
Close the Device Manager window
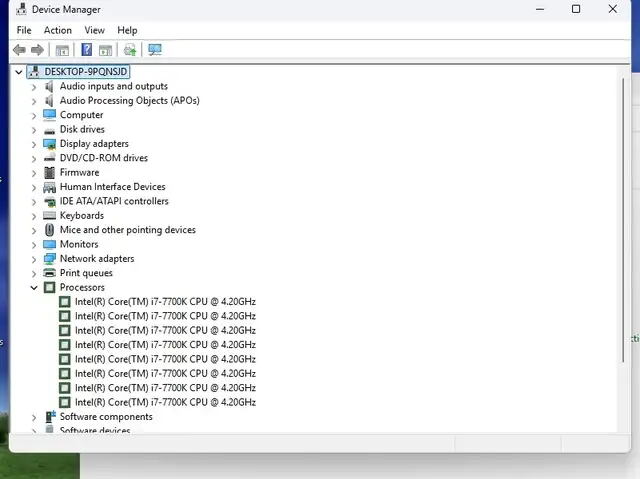[x=613, y=9]
